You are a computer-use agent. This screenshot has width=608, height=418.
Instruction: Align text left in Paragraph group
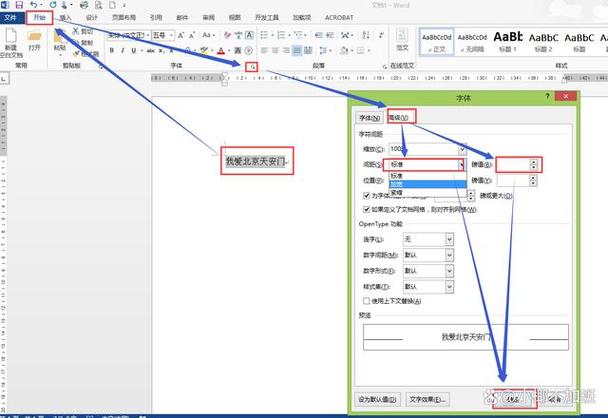point(264,50)
